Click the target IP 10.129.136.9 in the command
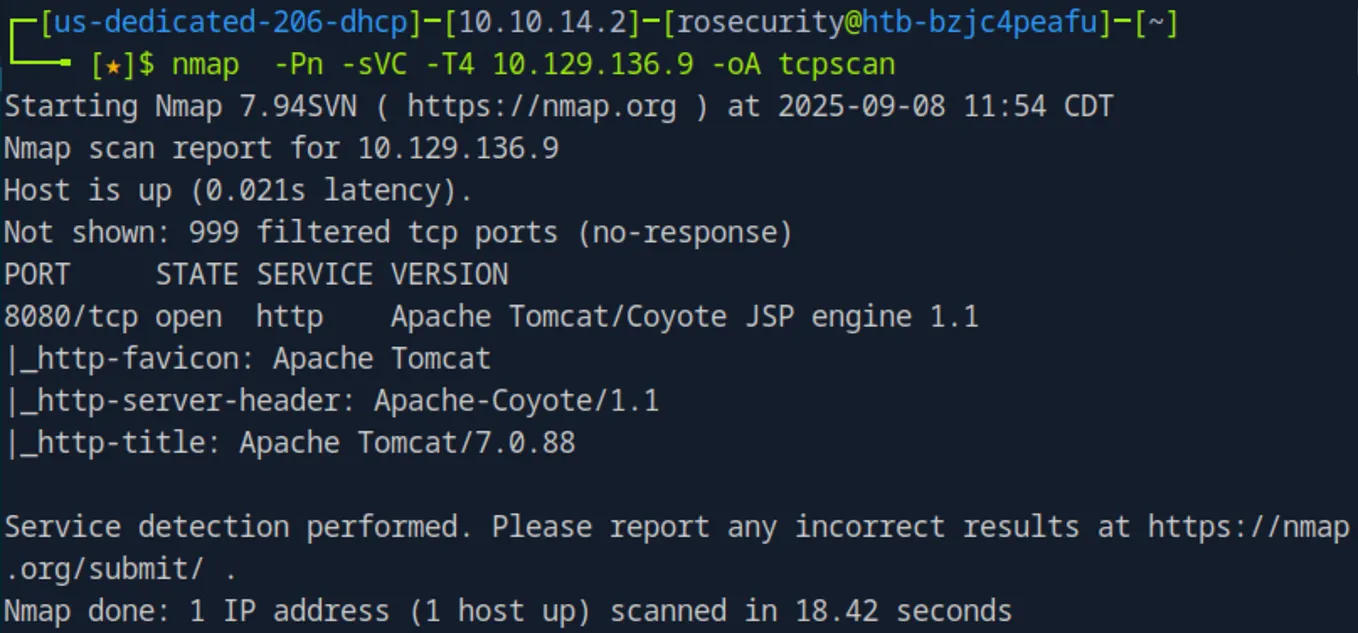The image size is (1358, 633). pyautogui.click(x=593, y=66)
